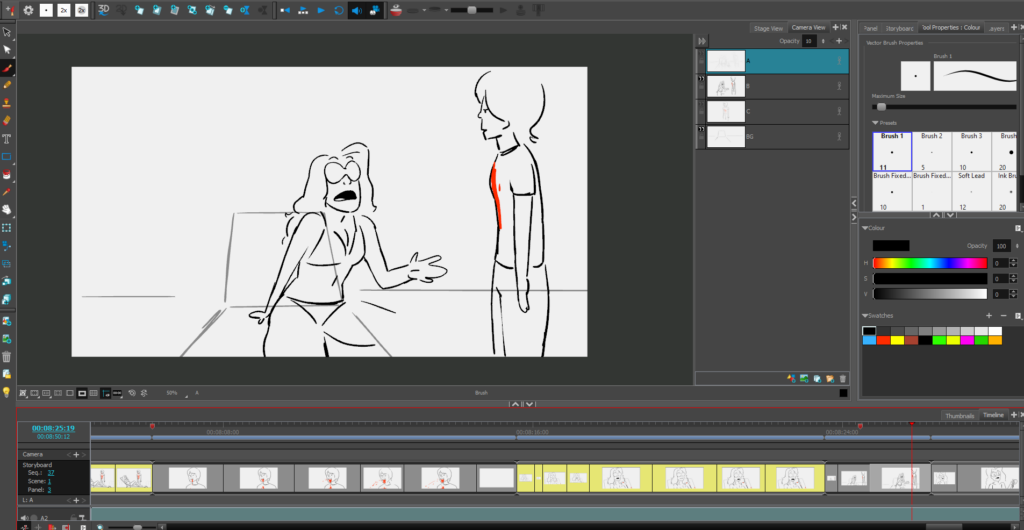Image resolution: width=1024 pixels, height=530 pixels.
Task: Add layer keyframe plus next to Opacity
Action: 839,40
